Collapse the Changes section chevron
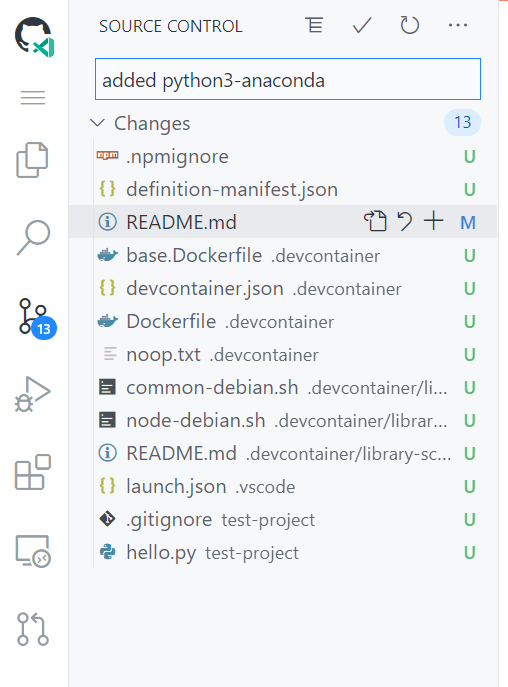 pyautogui.click(x=97, y=123)
